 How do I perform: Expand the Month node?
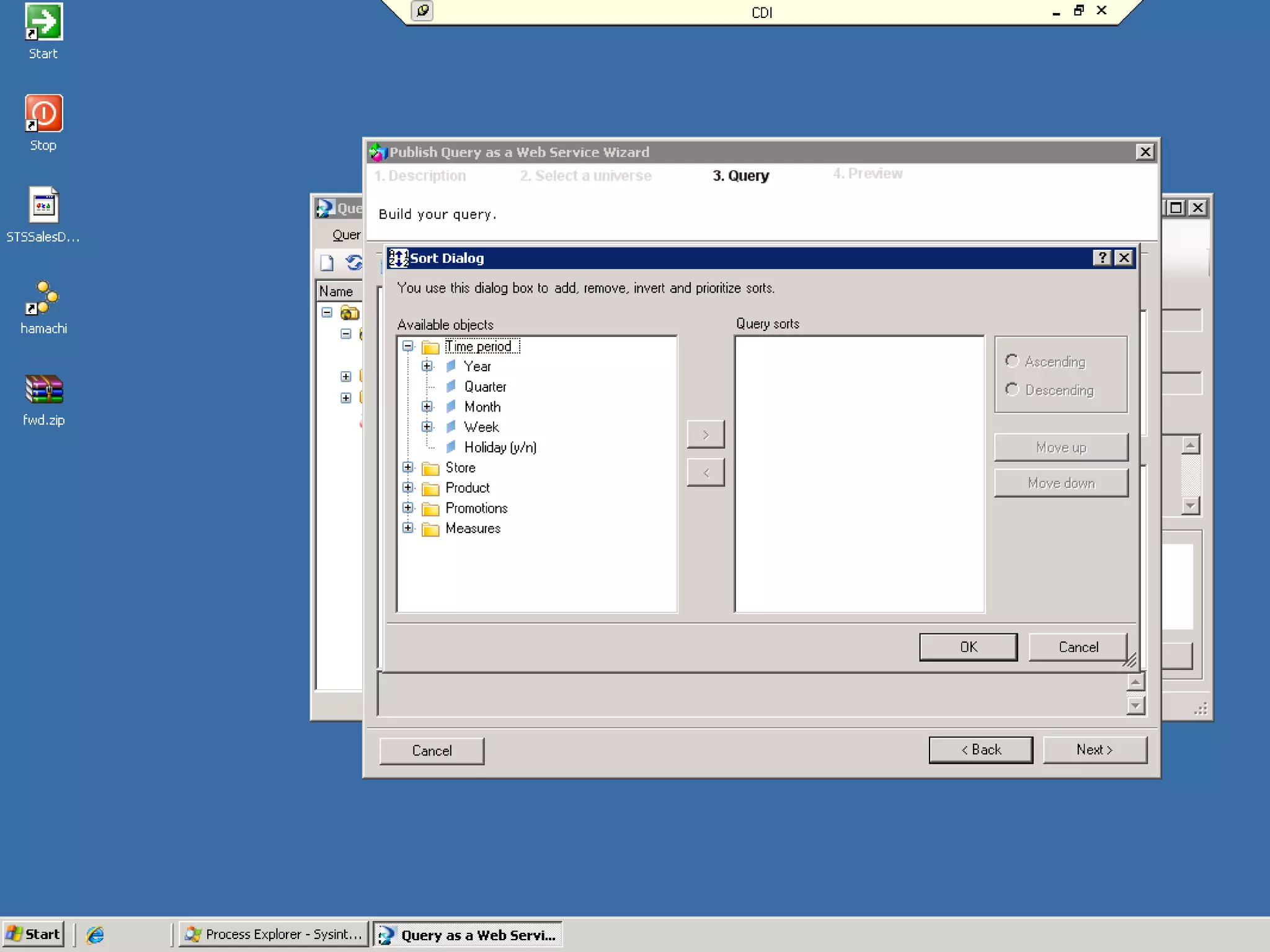pyautogui.click(x=427, y=407)
